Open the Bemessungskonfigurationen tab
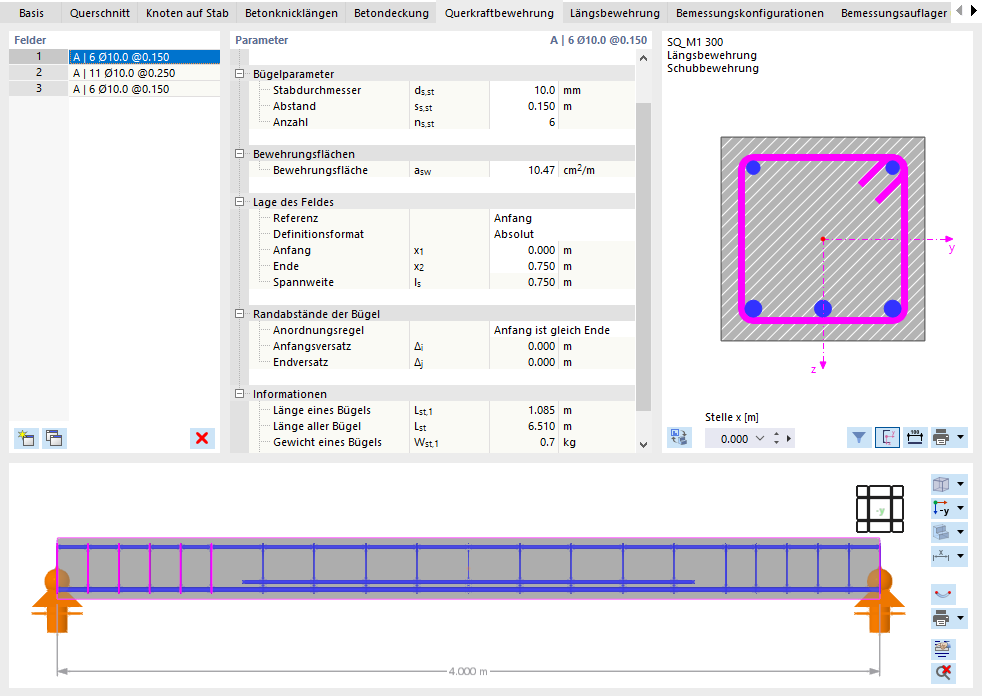 tap(750, 13)
